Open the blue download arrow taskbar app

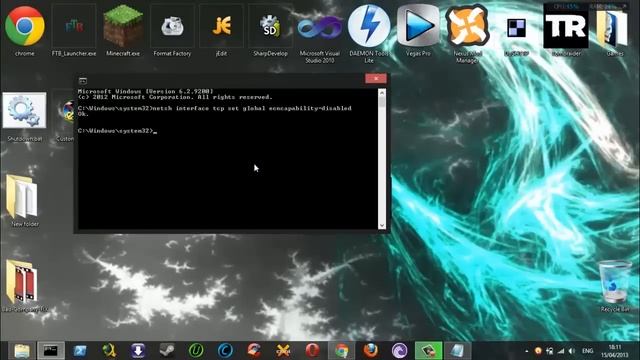138,351
